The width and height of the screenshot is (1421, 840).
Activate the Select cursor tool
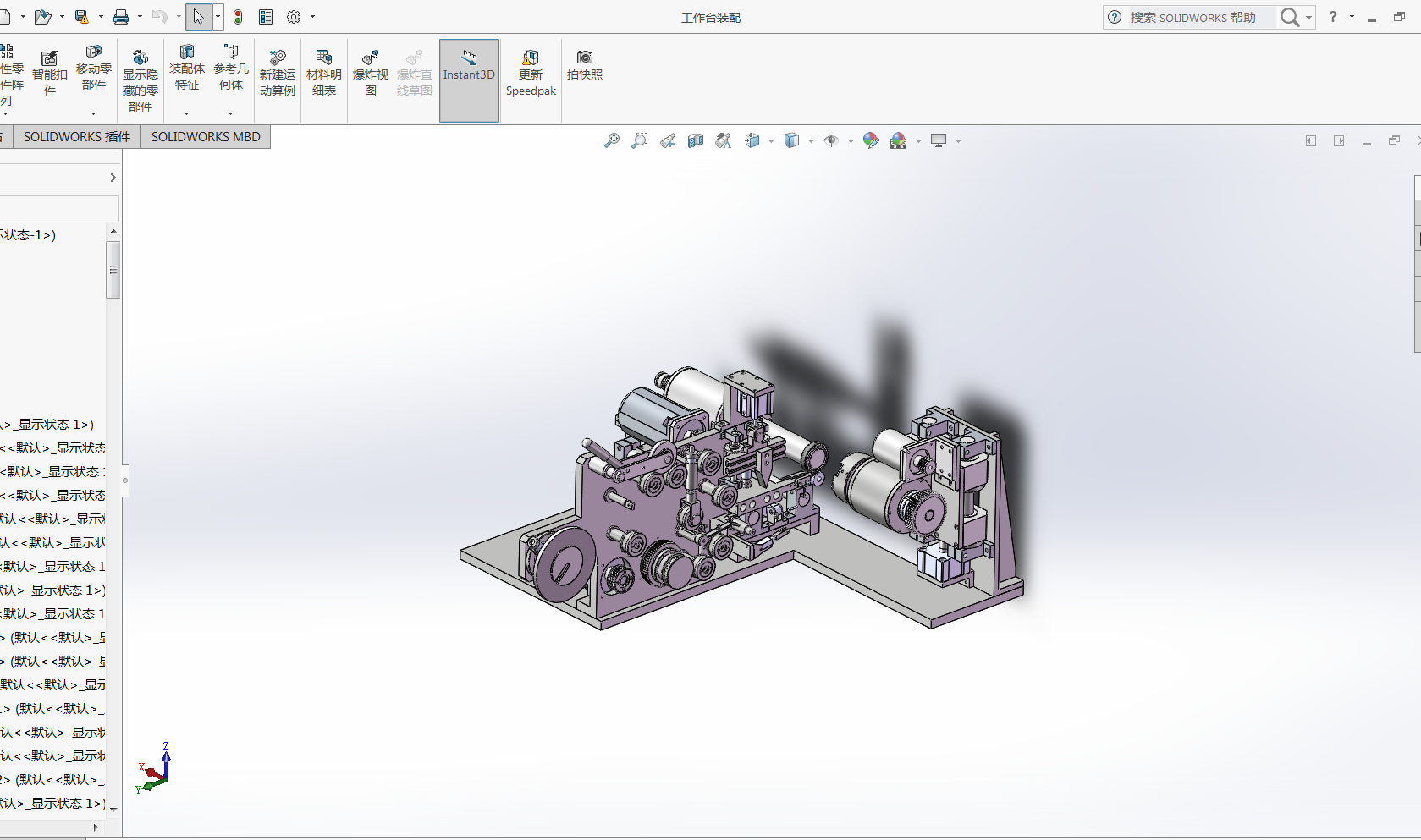(198, 17)
